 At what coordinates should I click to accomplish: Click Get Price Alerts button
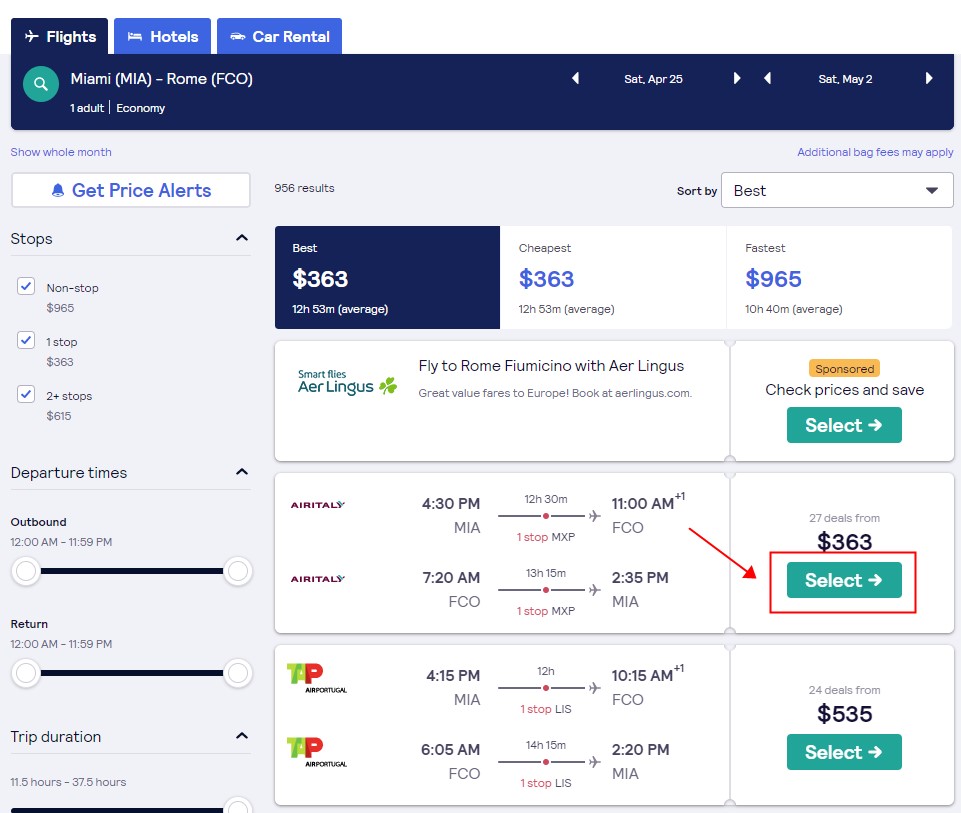[131, 191]
